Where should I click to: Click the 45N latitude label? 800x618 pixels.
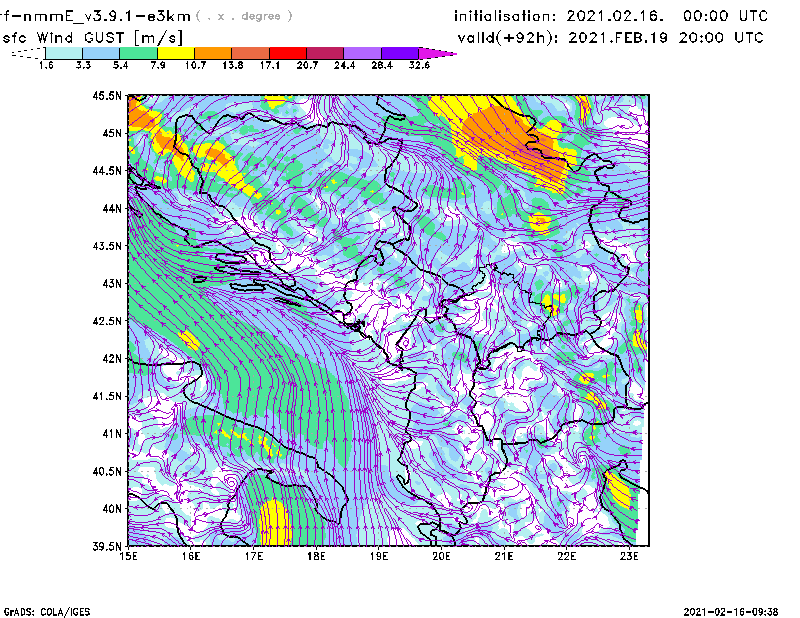(112, 133)
